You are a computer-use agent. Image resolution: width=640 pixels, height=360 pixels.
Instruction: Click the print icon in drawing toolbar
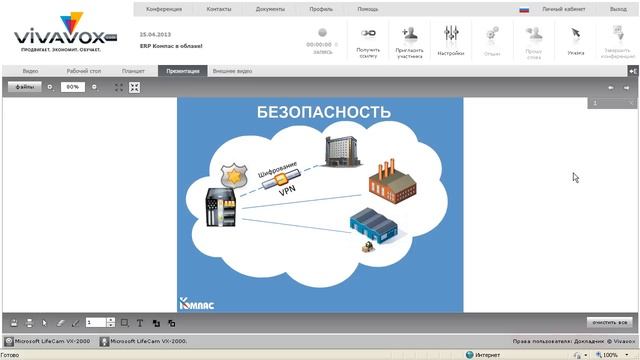point(29,323)
